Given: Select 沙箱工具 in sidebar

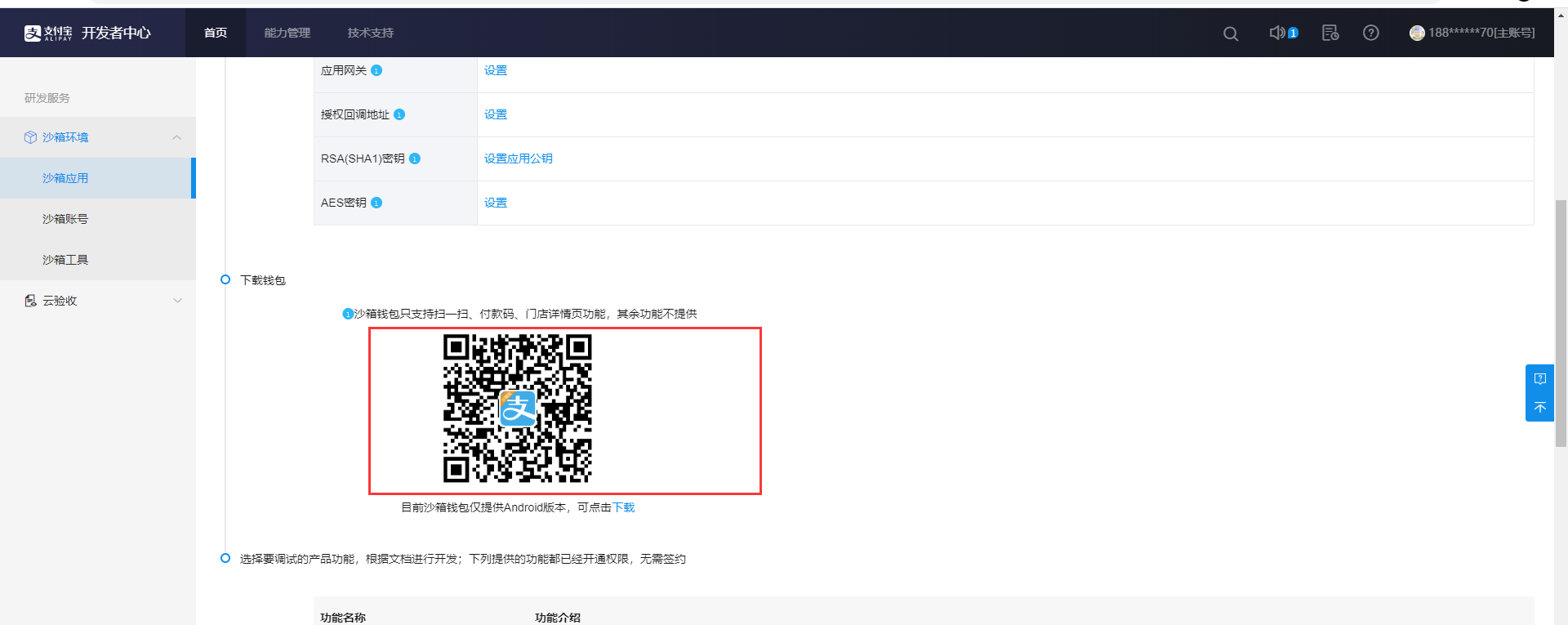Looking at the screenshot, I should click(98, 260).
